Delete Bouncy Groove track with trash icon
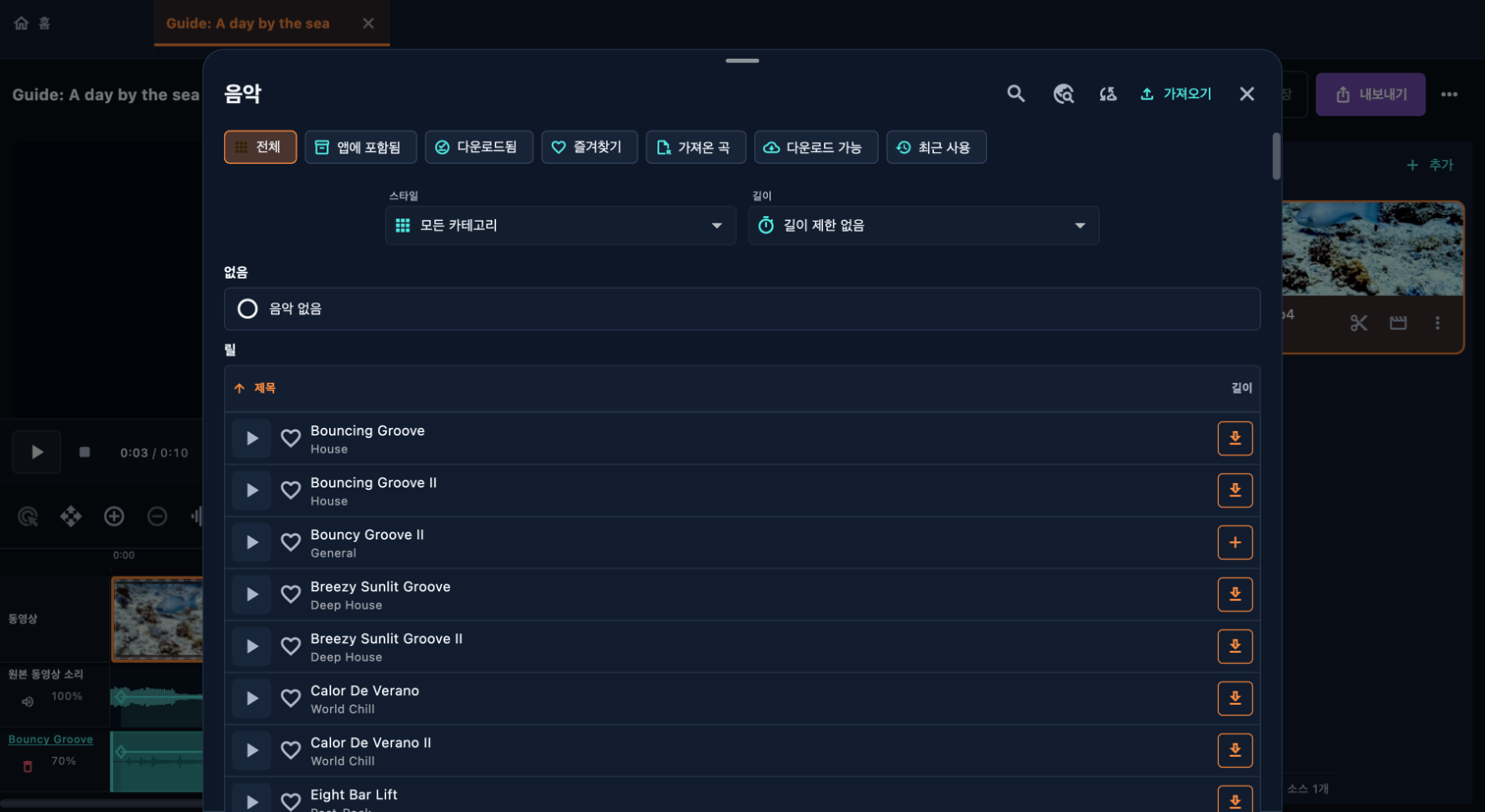1485x812 pixels. [x=27, y=766]
